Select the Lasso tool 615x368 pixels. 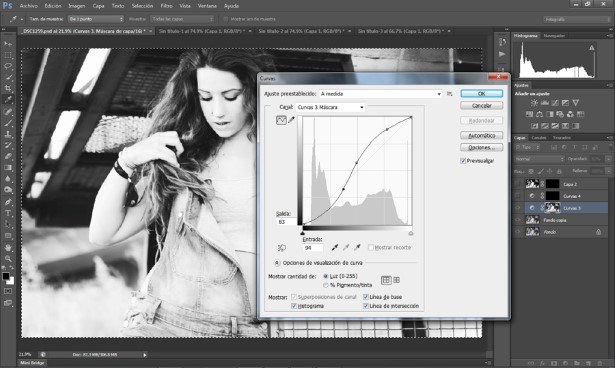(x=8, y=66)
